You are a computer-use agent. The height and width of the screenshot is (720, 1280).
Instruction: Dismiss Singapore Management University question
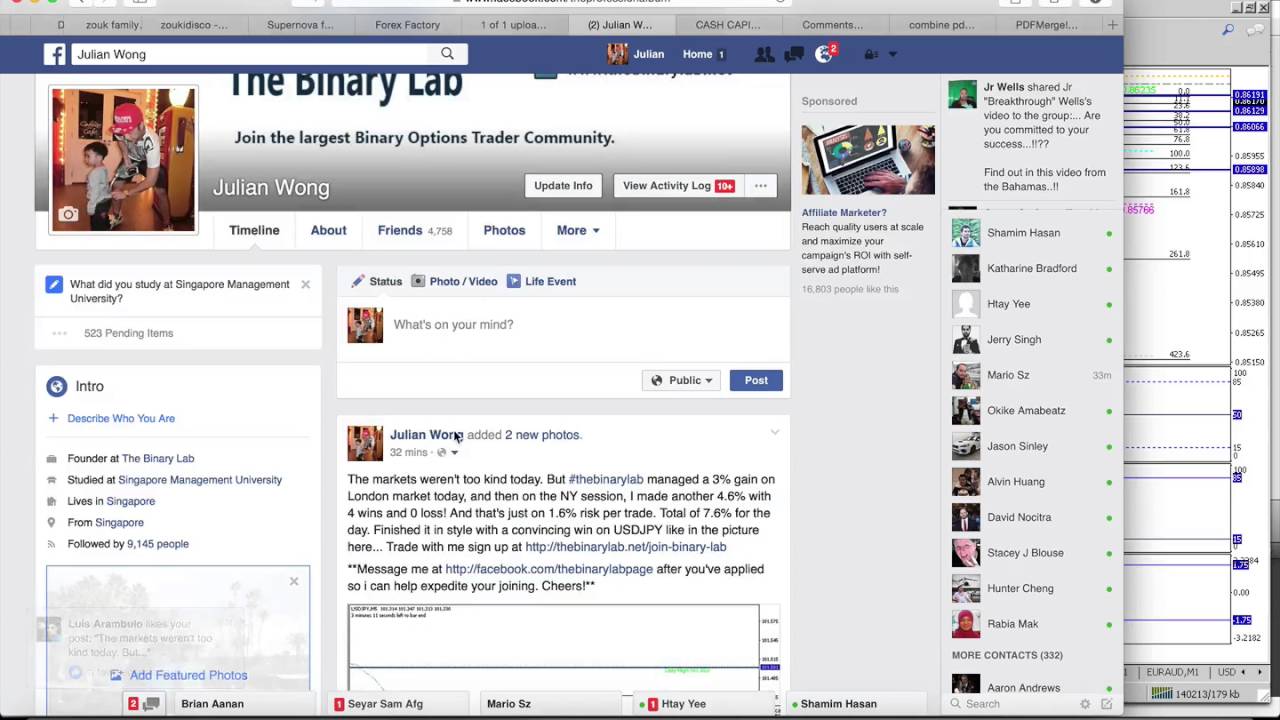click(306, 284)
